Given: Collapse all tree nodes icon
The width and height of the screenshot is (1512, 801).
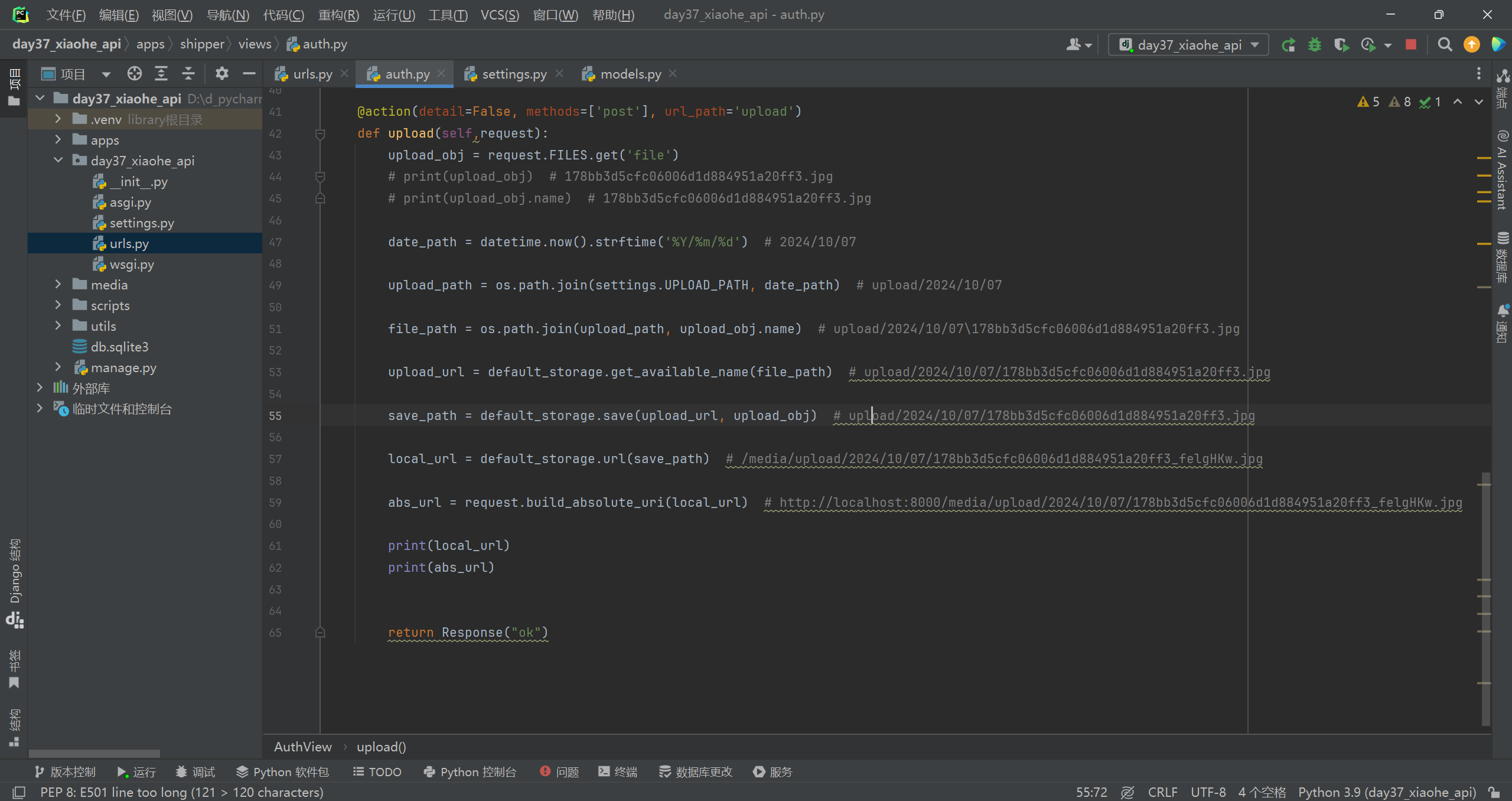Looking at the screenshot, I should point(188,74).
